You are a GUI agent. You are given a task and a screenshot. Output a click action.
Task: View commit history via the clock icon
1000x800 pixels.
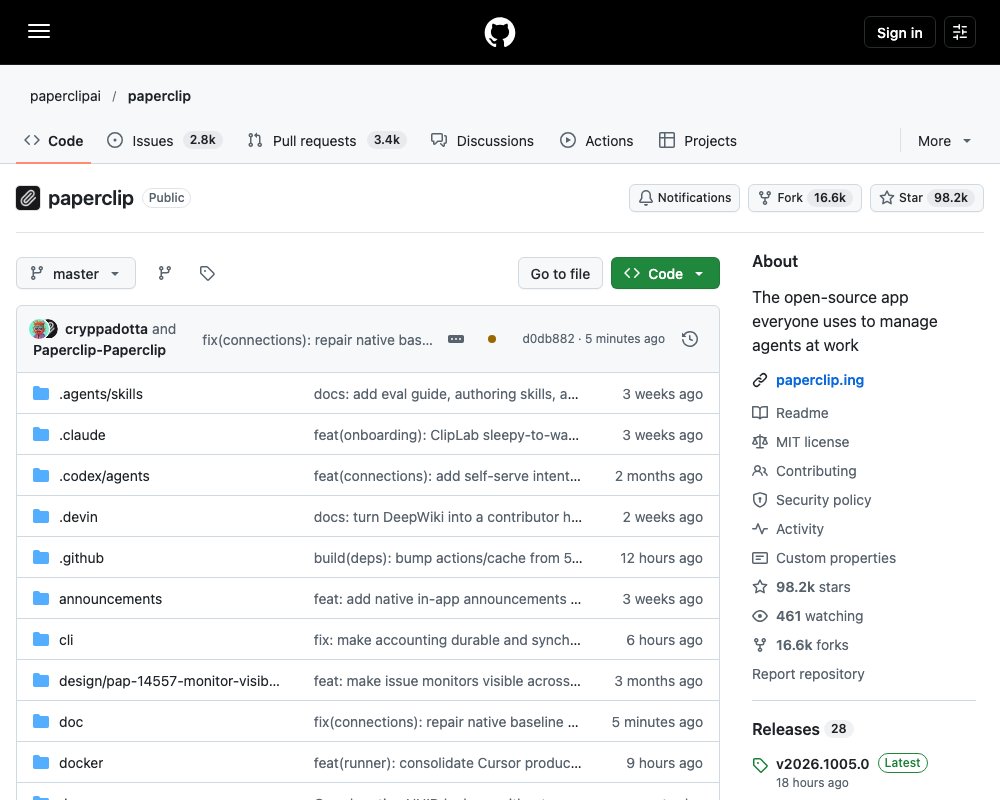click(689, 339)
